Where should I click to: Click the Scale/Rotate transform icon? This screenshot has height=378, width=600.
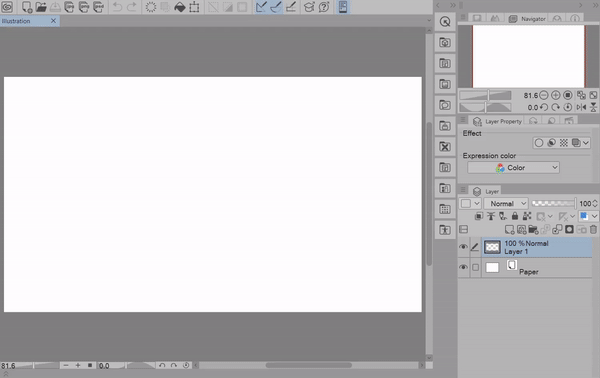[x=194, y=7]
